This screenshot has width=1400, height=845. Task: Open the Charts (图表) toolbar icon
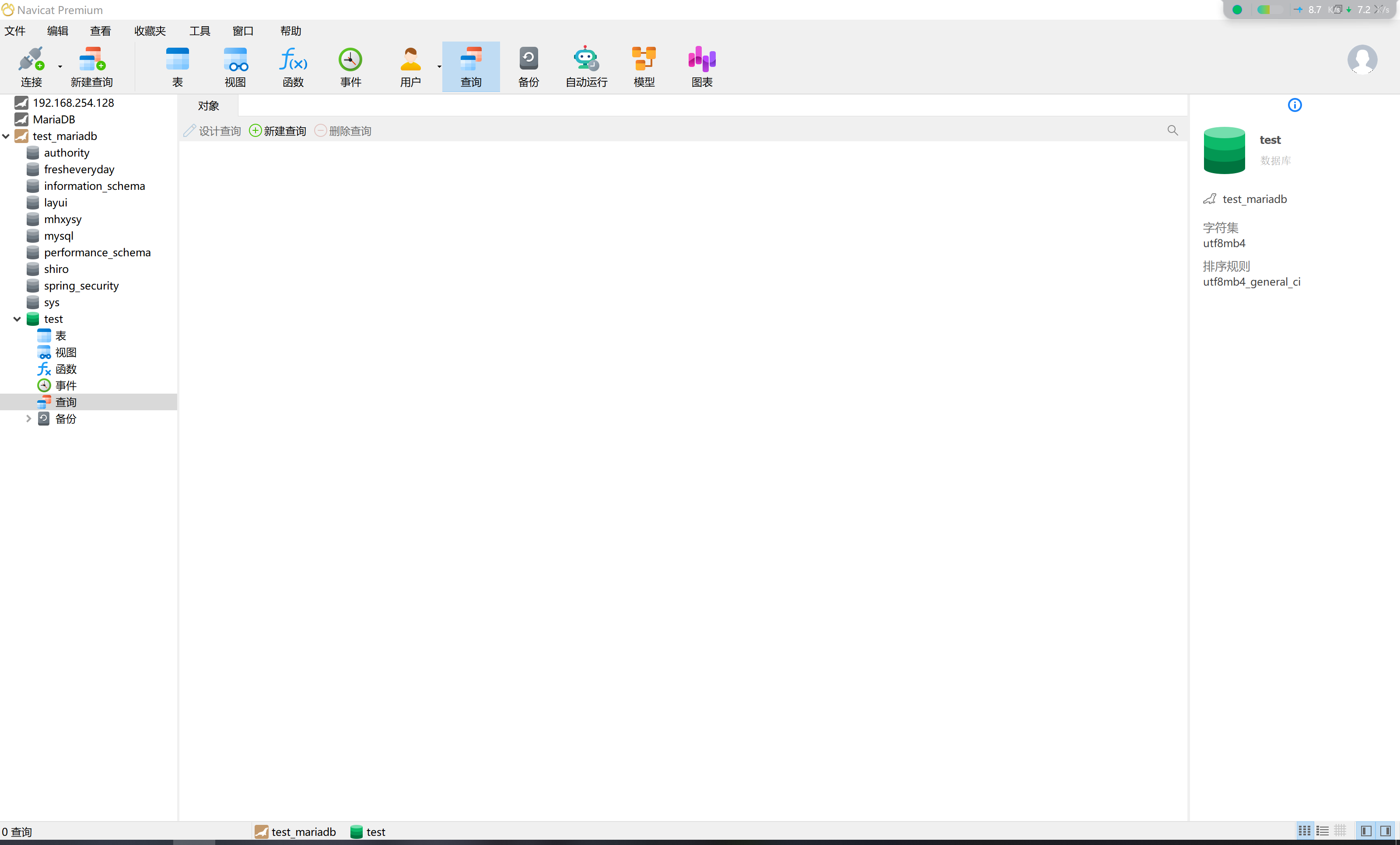click(x=702, y=66)
